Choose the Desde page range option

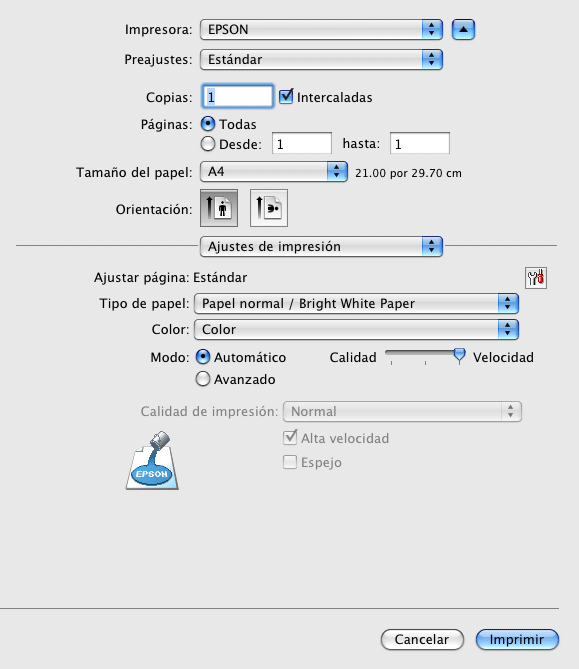[x=208, y=144]
